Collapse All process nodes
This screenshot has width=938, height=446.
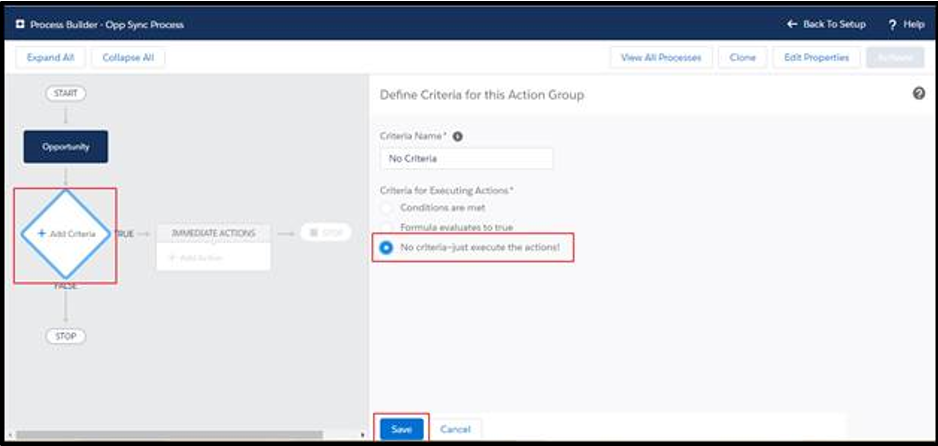(129, 57)
